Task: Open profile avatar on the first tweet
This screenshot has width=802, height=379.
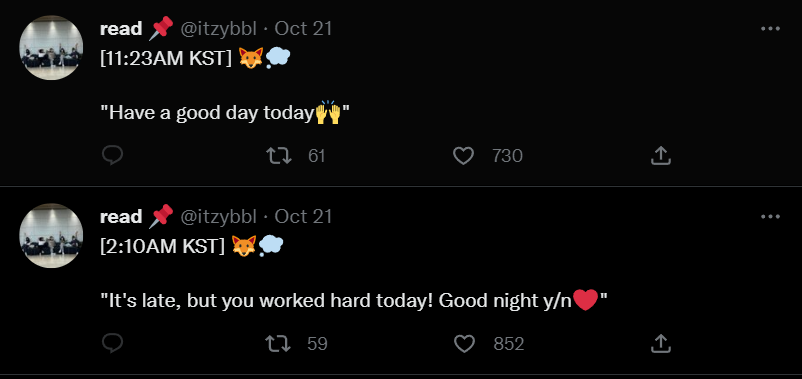Action: 51,48
